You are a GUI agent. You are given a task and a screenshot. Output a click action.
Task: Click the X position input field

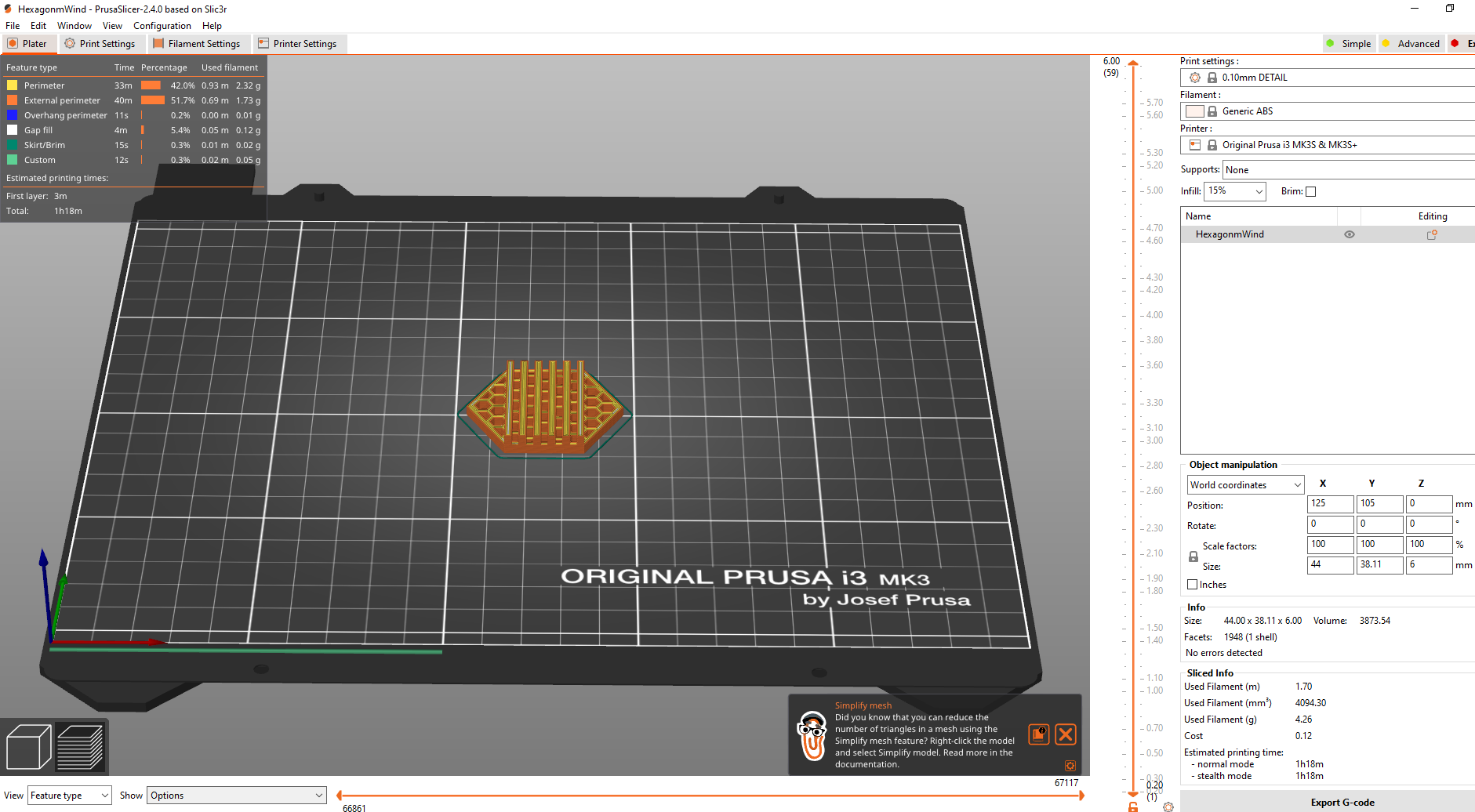[1330, 503]
